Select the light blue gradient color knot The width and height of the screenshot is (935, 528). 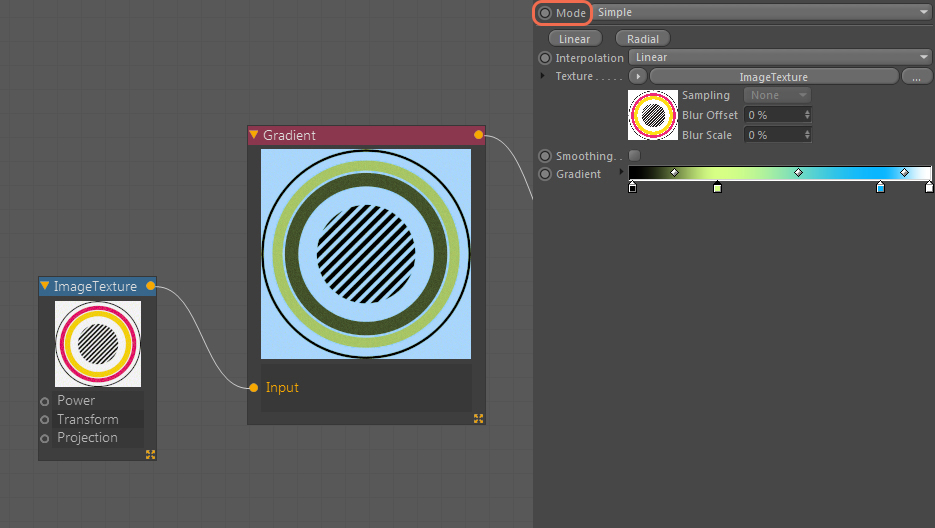pos(880,187)
